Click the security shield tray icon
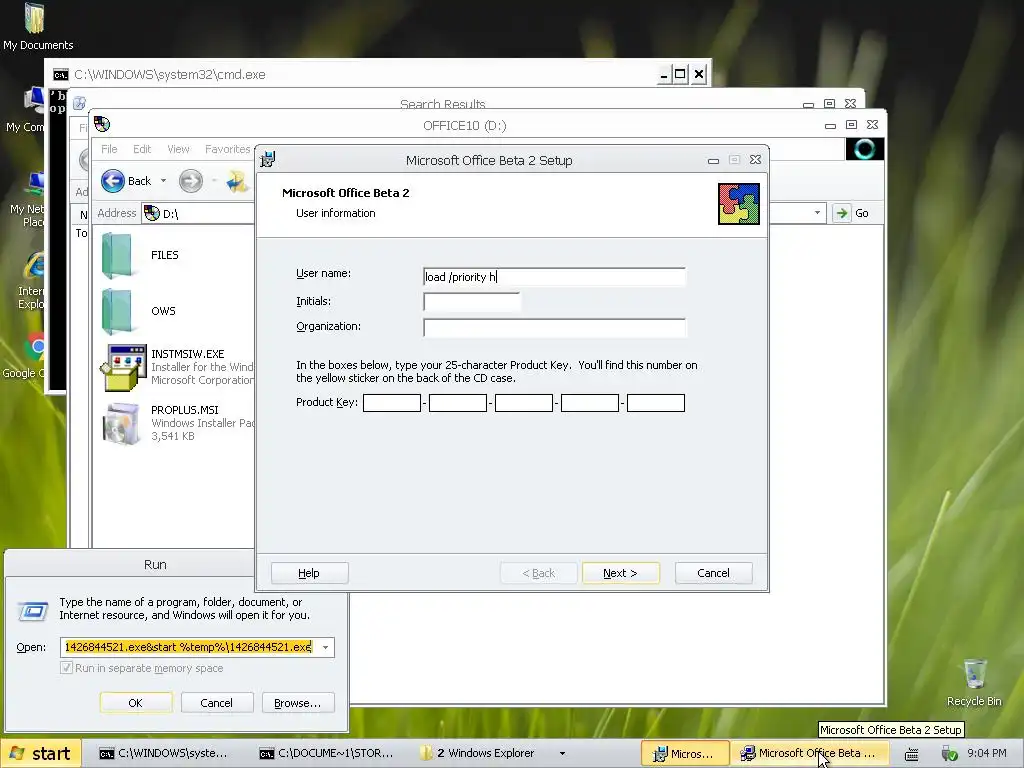 click(949, 754)
